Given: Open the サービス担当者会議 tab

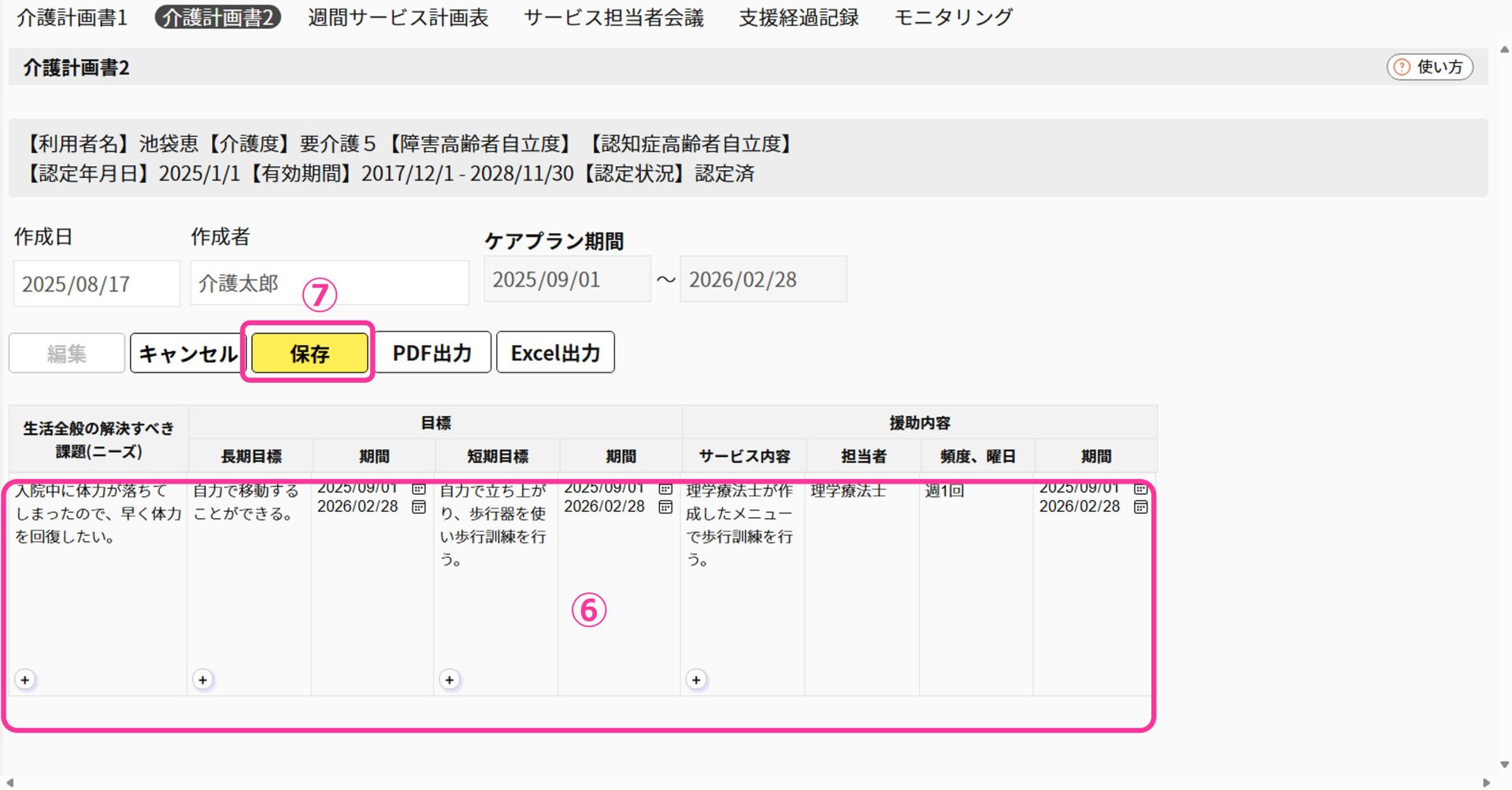Looking at the screenshot, I should coord(613,17).
